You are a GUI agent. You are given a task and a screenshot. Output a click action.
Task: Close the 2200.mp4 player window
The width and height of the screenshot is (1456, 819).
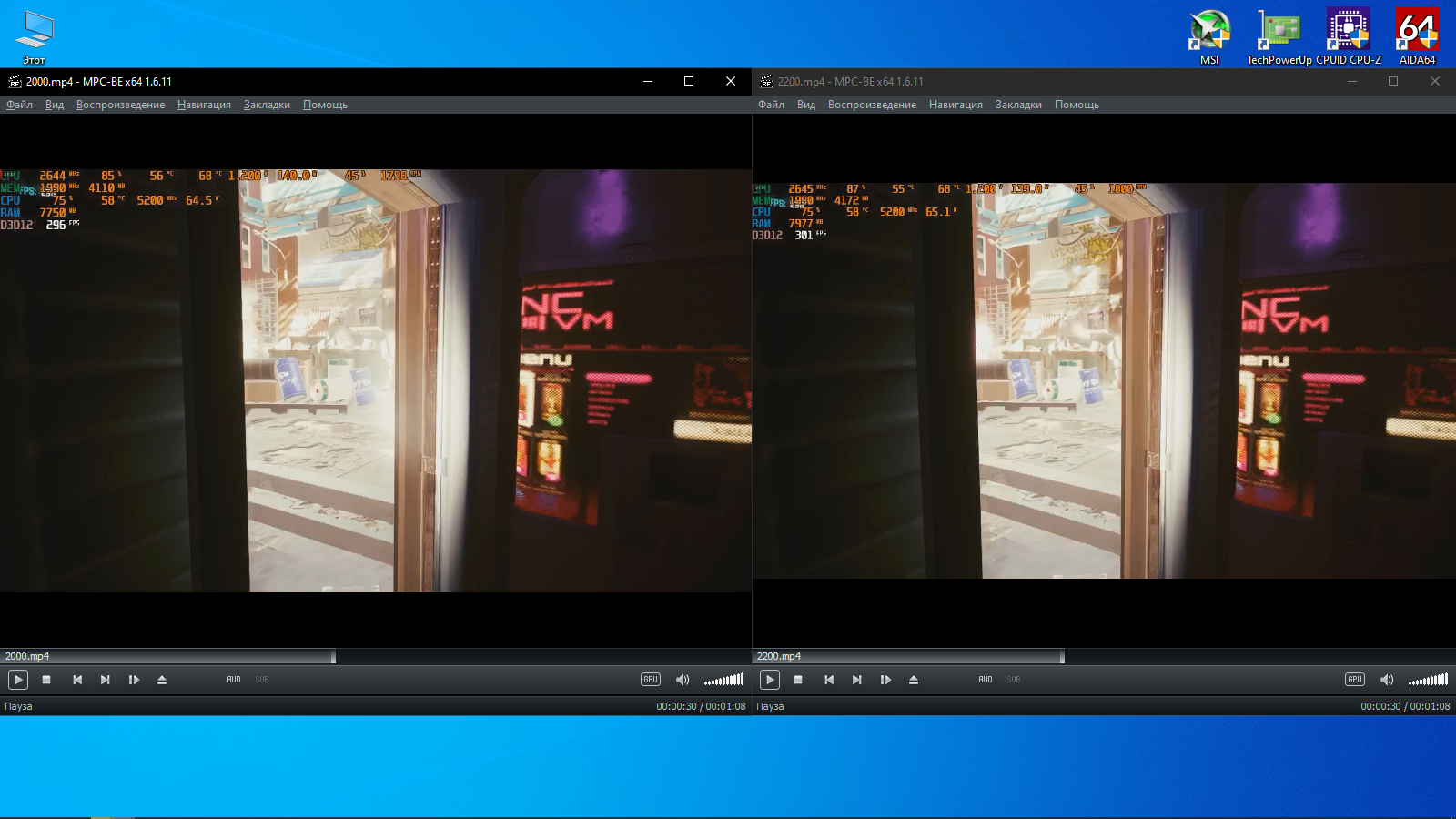pos(1435,81)
